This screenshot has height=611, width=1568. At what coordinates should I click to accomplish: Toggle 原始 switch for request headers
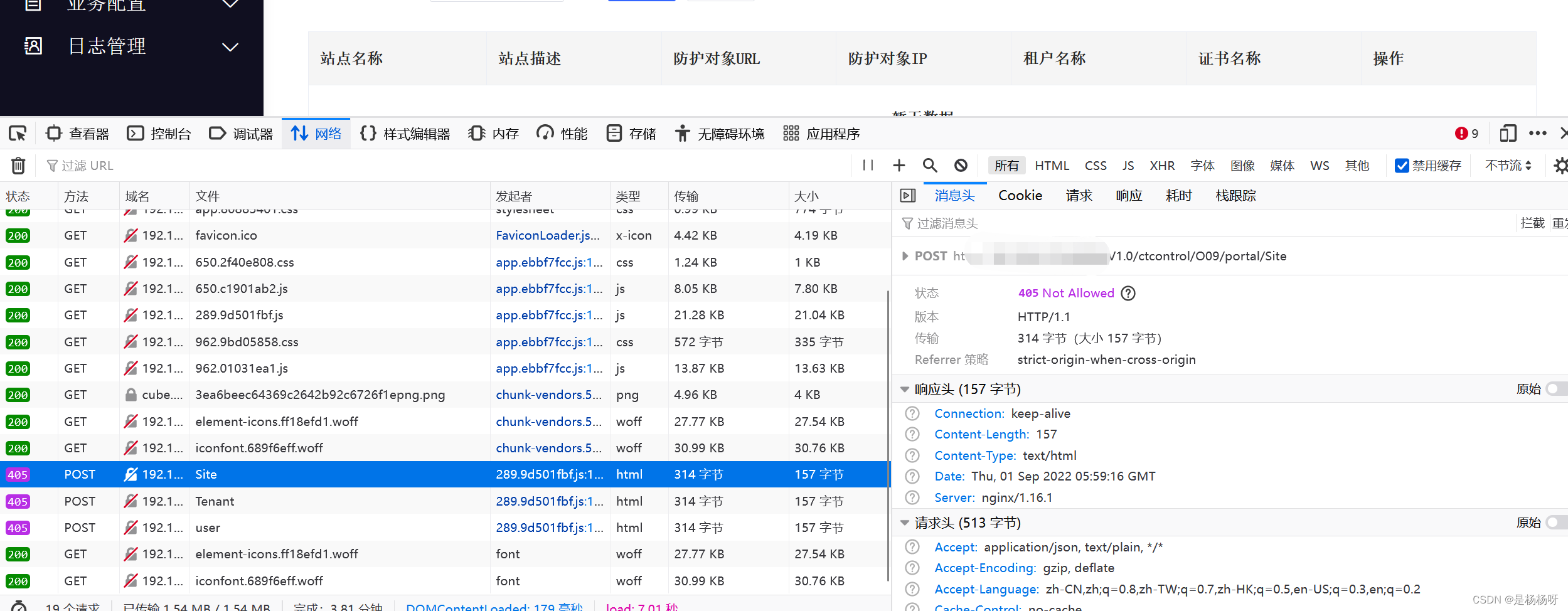click(1556, 522)
